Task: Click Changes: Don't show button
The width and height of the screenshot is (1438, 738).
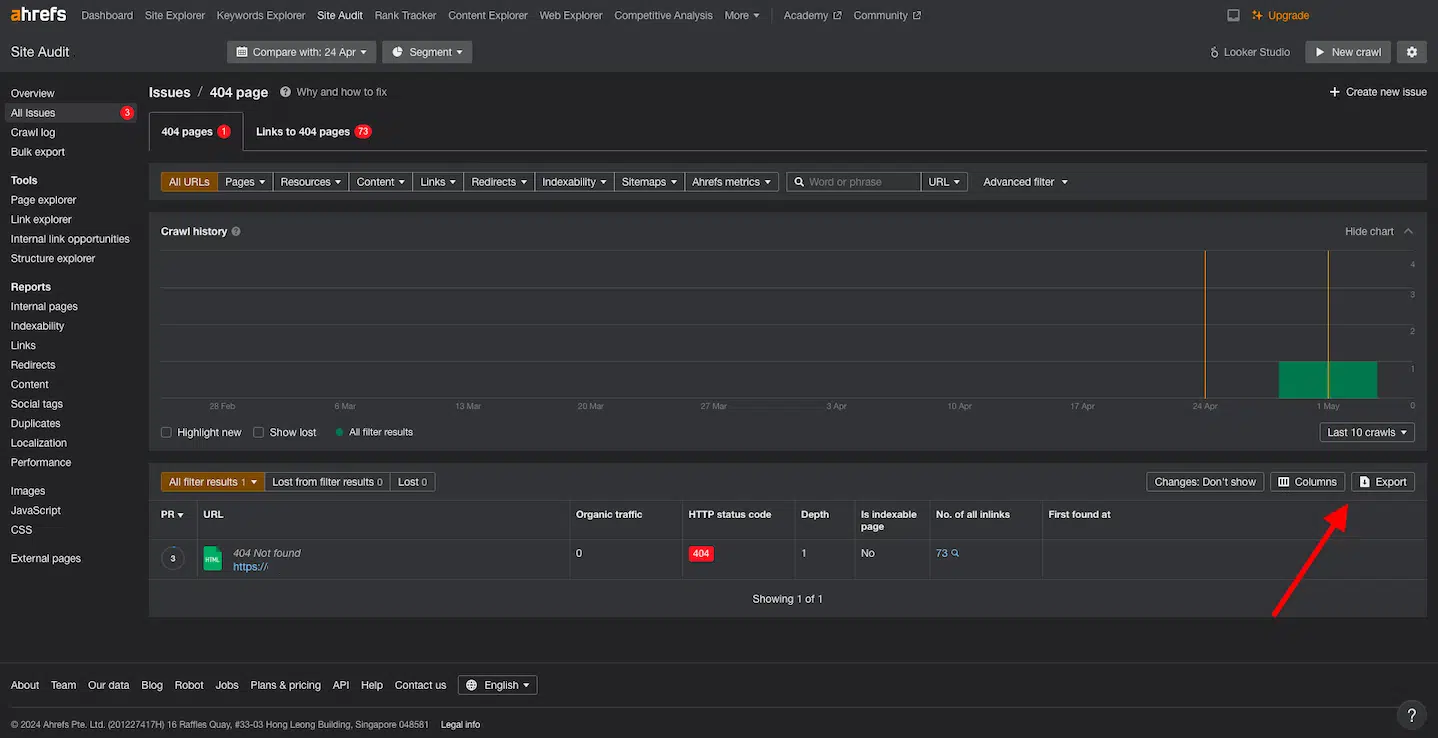Action: tap(1205, 482)
